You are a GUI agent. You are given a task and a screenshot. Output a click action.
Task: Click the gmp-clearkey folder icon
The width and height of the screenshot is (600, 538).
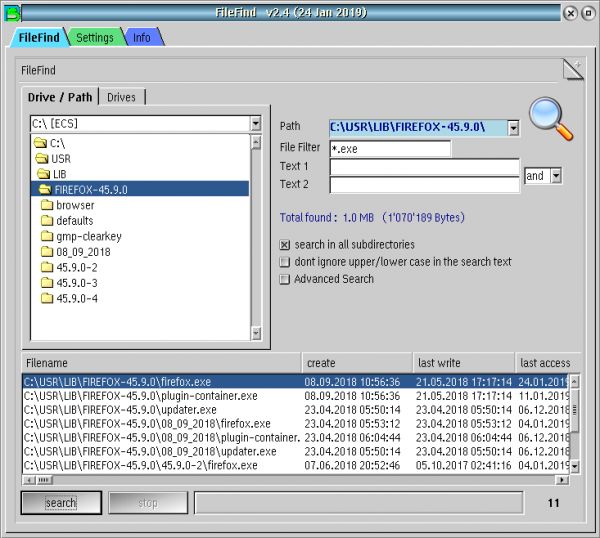(47, 236)
